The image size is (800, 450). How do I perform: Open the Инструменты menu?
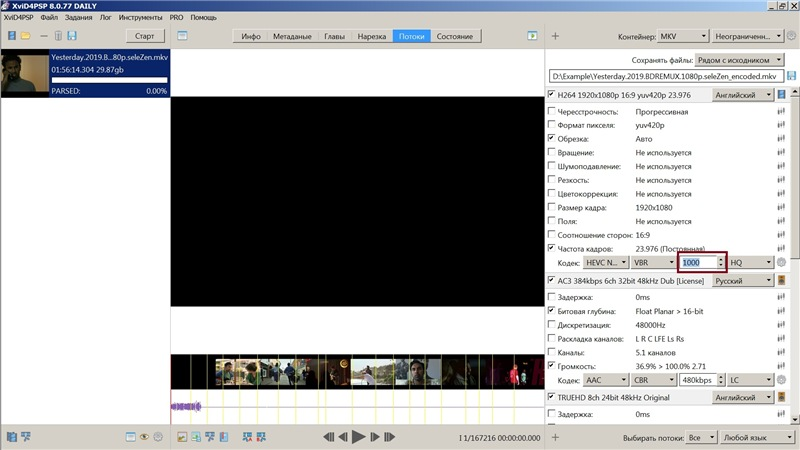(x=141, y=18)
